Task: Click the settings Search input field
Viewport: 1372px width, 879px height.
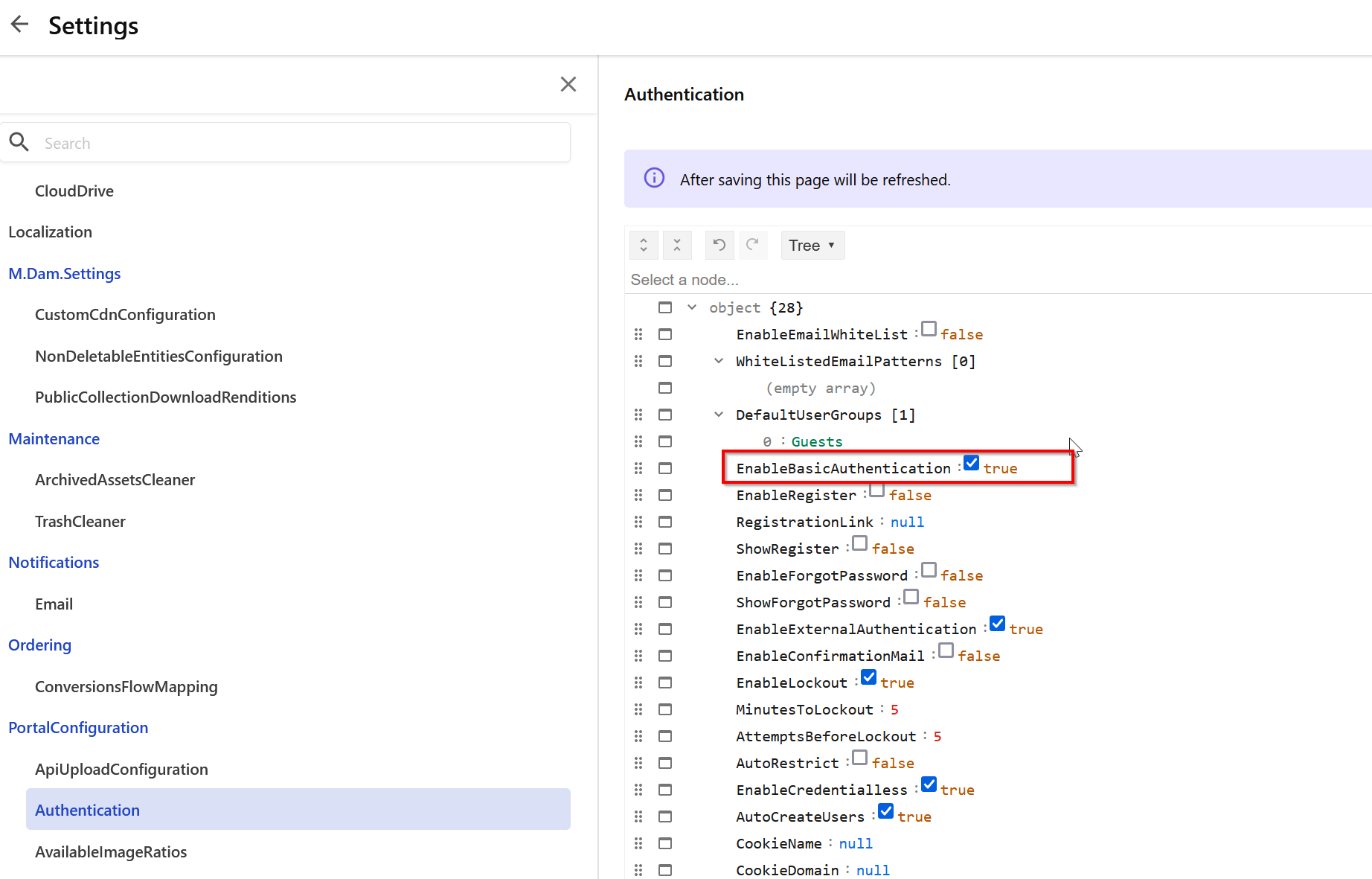Action: [298, 143]
